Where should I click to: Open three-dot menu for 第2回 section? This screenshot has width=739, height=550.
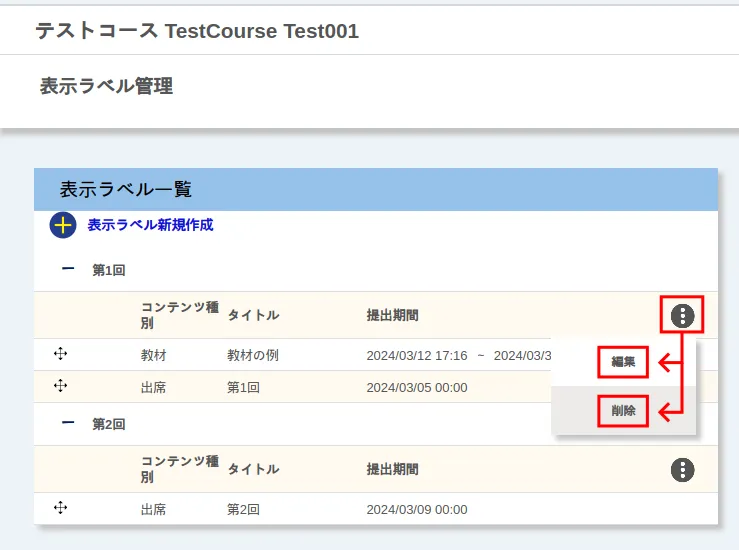[682, 470]
